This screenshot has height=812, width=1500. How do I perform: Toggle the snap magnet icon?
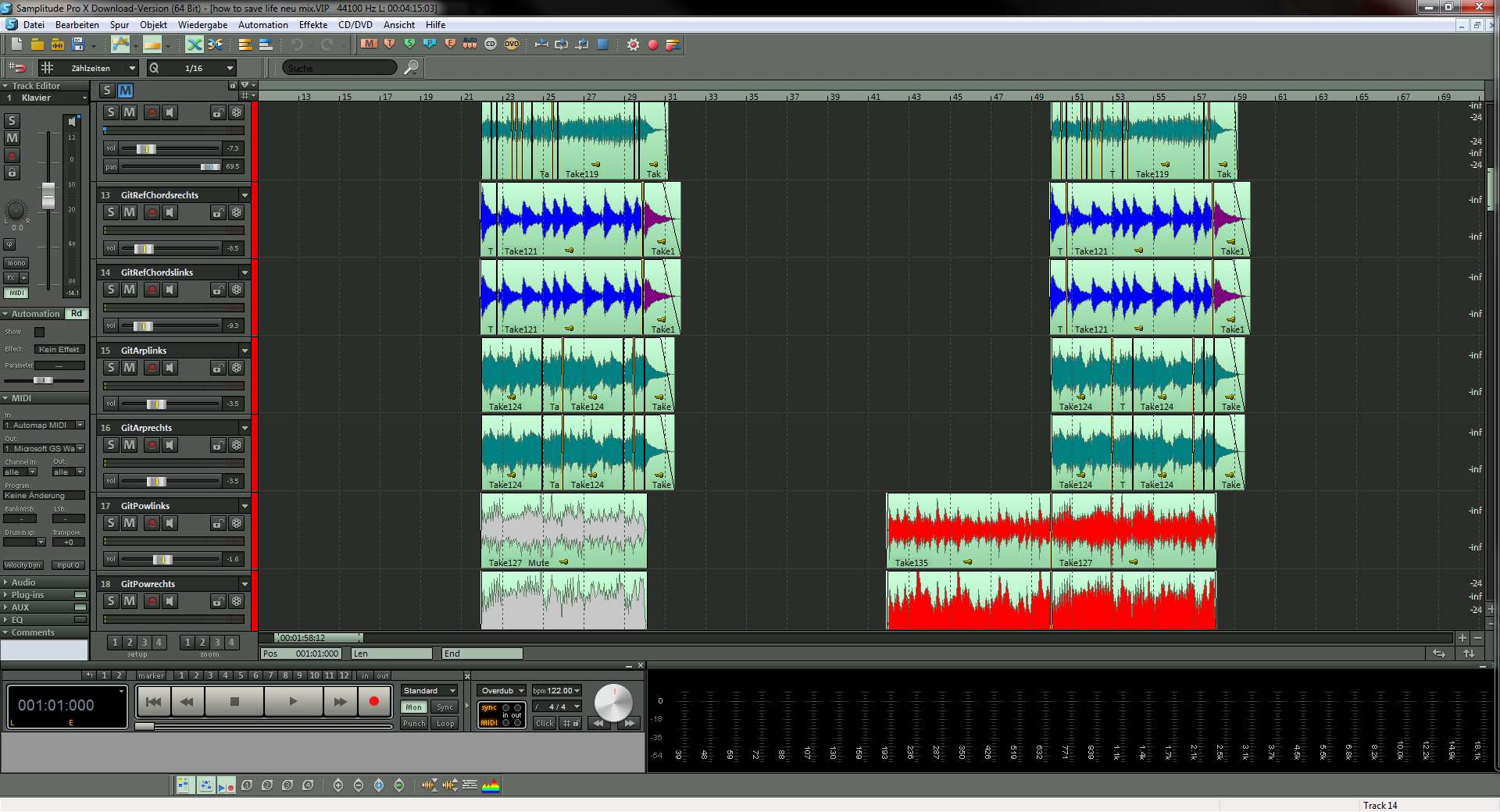point(17,68)
